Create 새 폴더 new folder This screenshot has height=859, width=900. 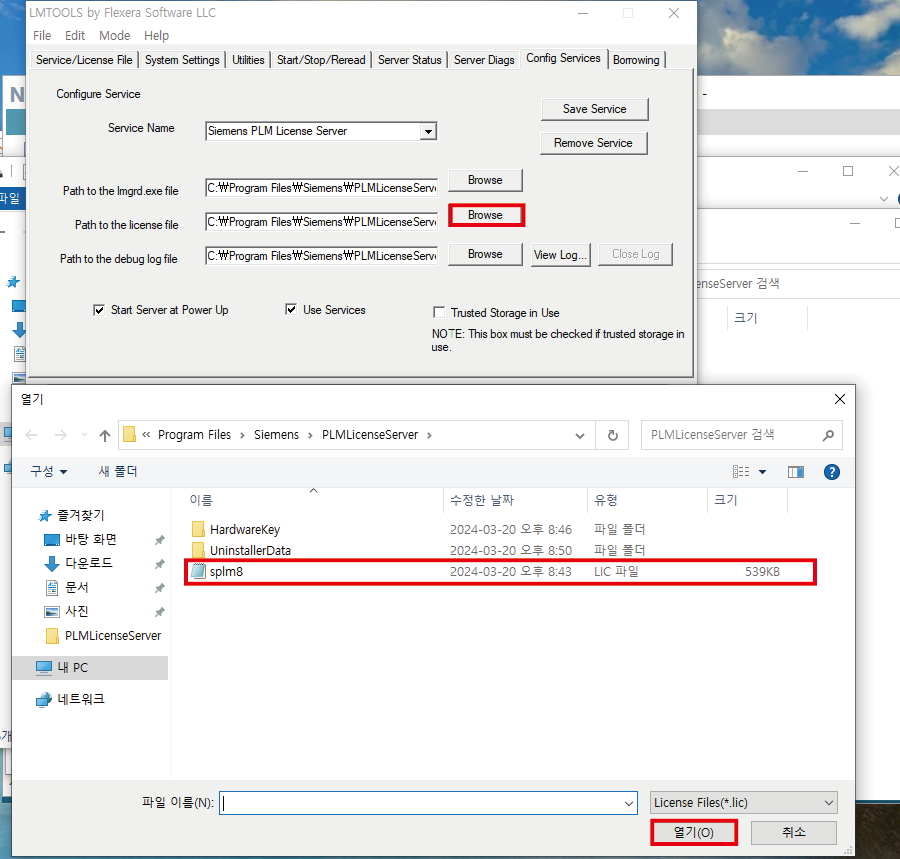tap(118, 472)
